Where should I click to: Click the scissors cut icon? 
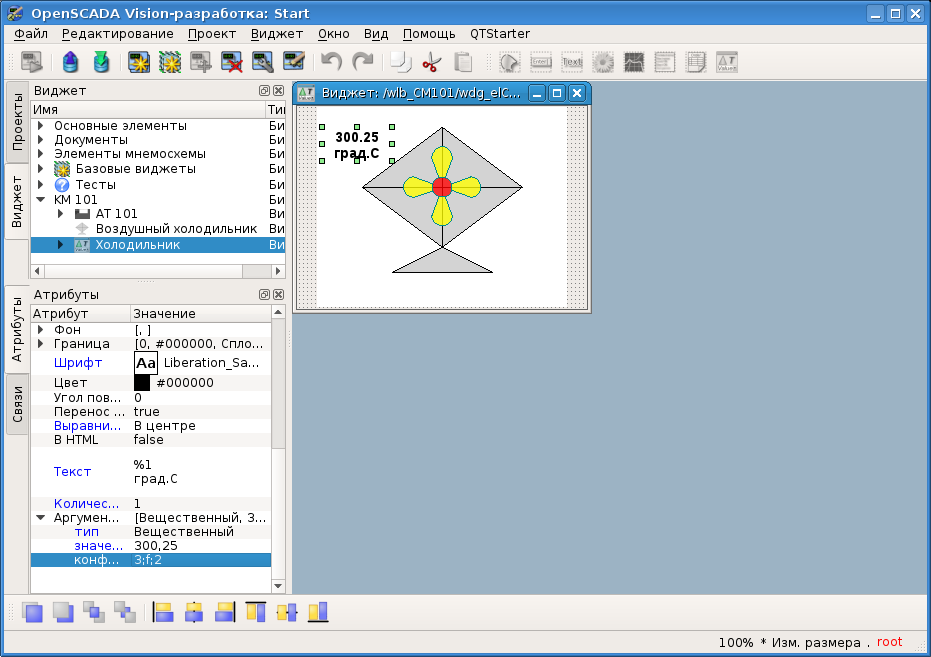[431, 62]
